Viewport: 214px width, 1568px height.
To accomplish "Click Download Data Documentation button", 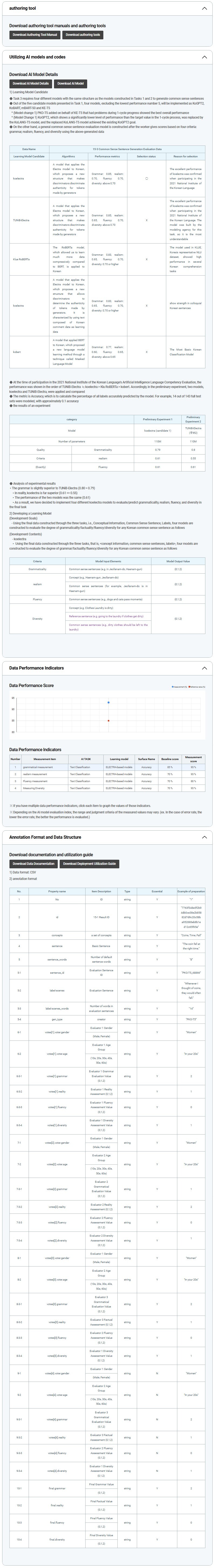I will (x=33, y=863).
